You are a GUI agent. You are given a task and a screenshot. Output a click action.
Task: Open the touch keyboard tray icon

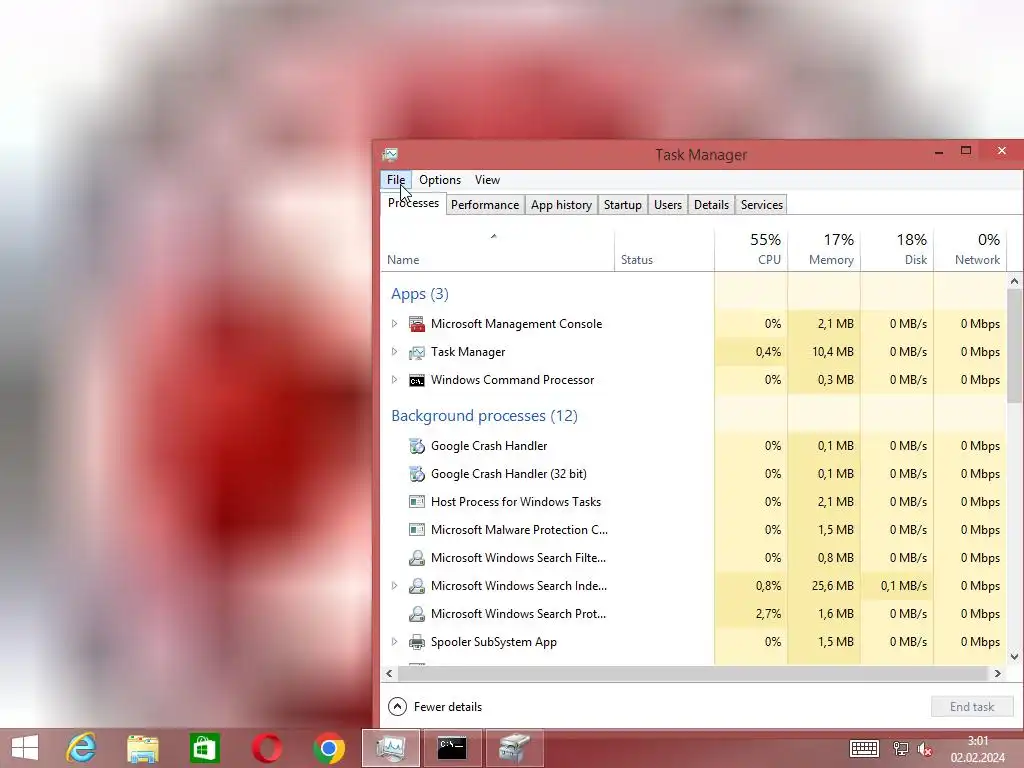pos(864,748)
